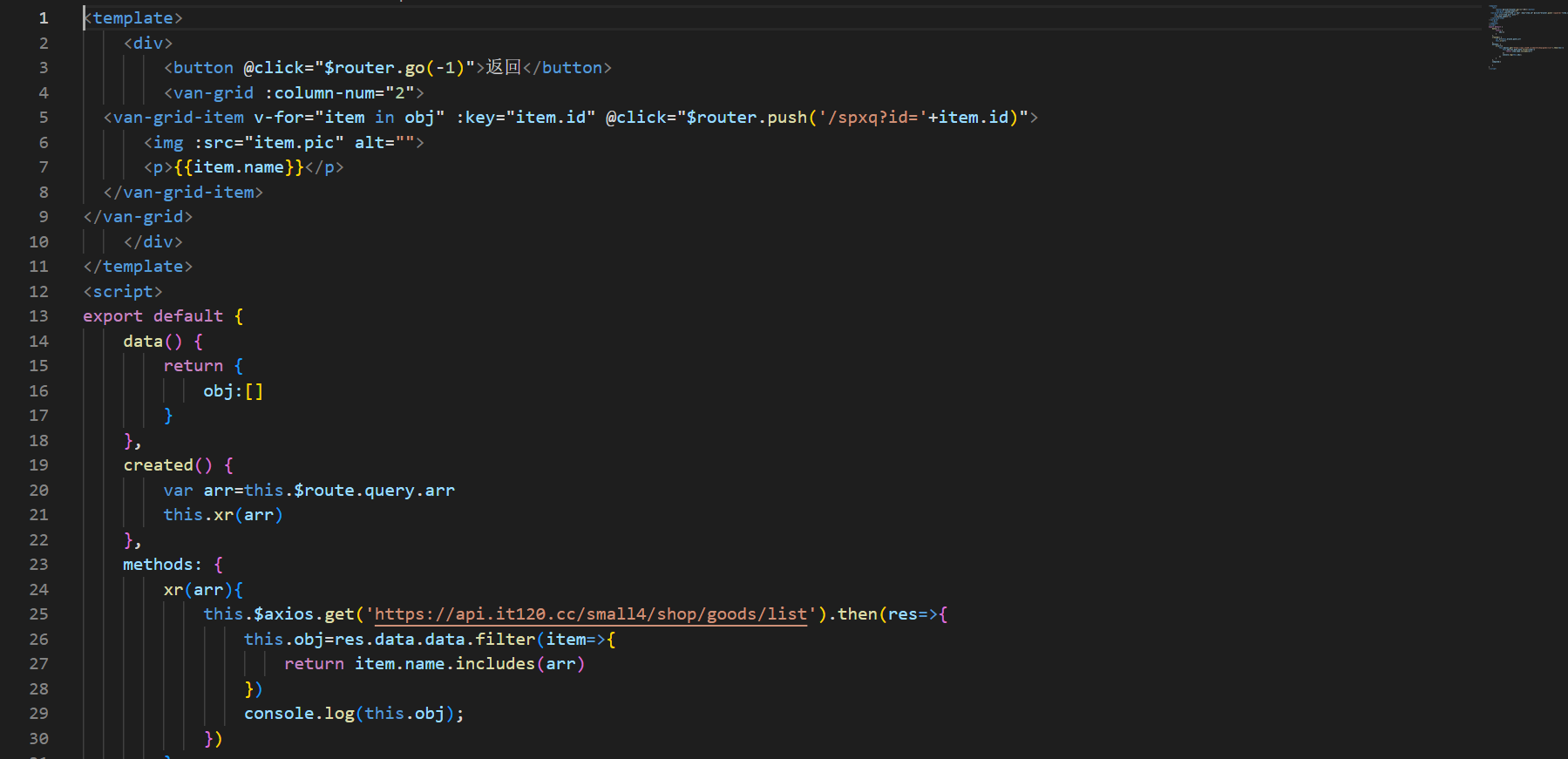Click the img :src="item.pic" attribute
This screenshot has width=1568, height=759.
(268, 143)
